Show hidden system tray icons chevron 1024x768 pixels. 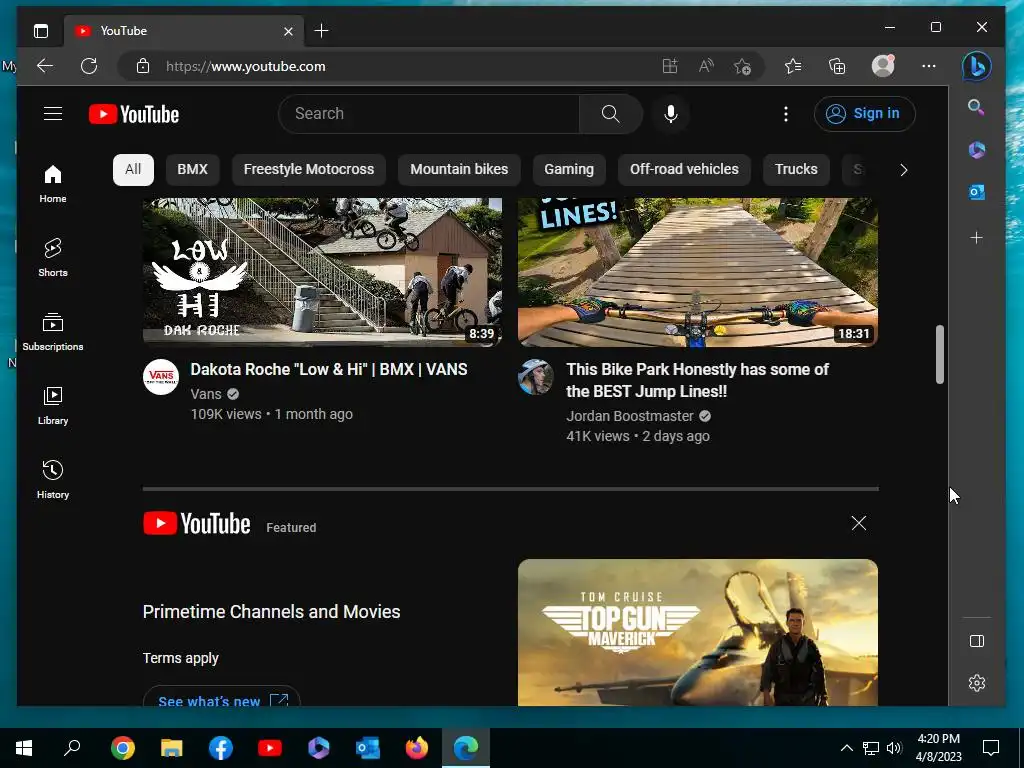click(846, 748)
